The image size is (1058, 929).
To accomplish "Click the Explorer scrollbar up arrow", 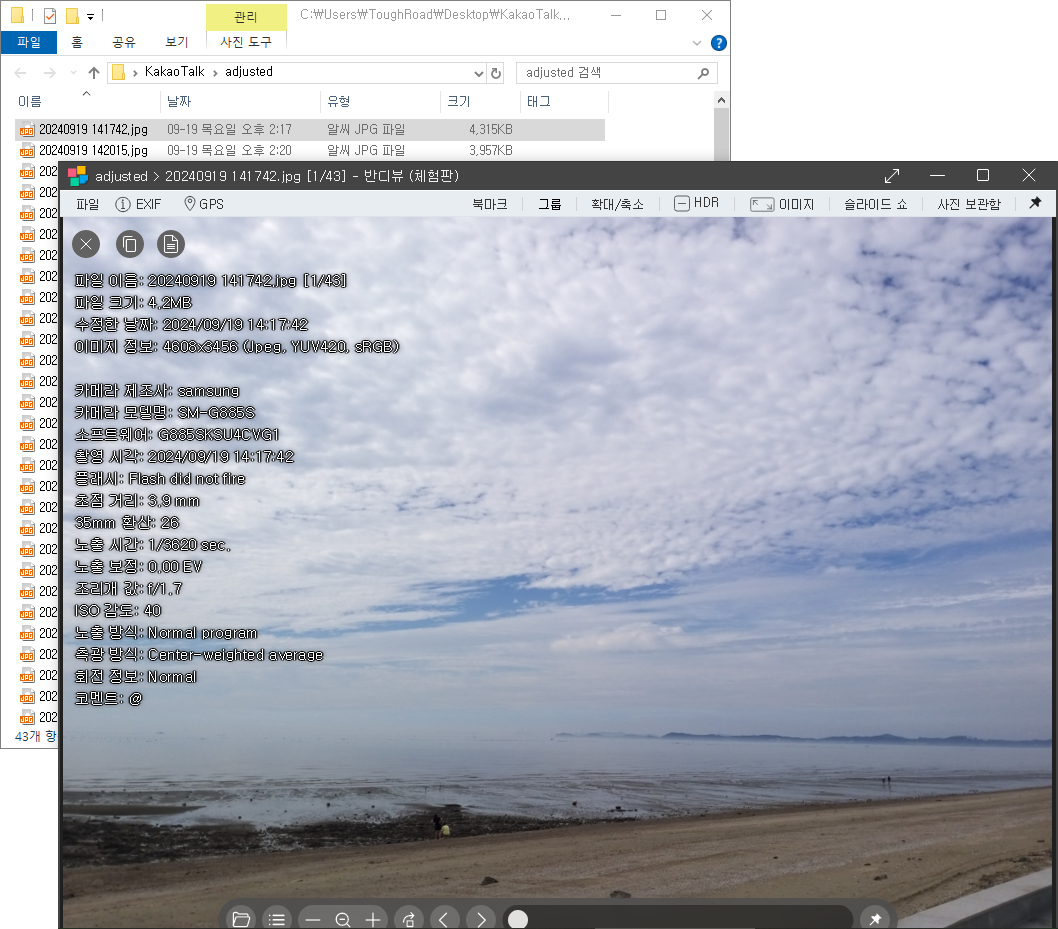I will pos(721,101).
